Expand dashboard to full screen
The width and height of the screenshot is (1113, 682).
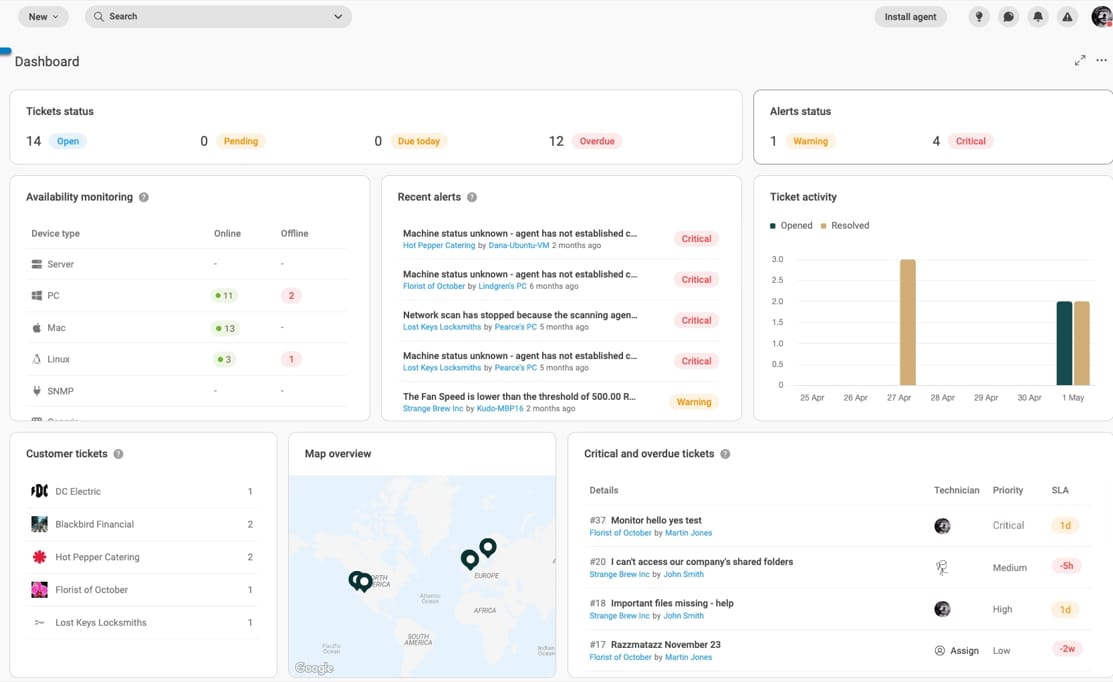(1080, 60)
